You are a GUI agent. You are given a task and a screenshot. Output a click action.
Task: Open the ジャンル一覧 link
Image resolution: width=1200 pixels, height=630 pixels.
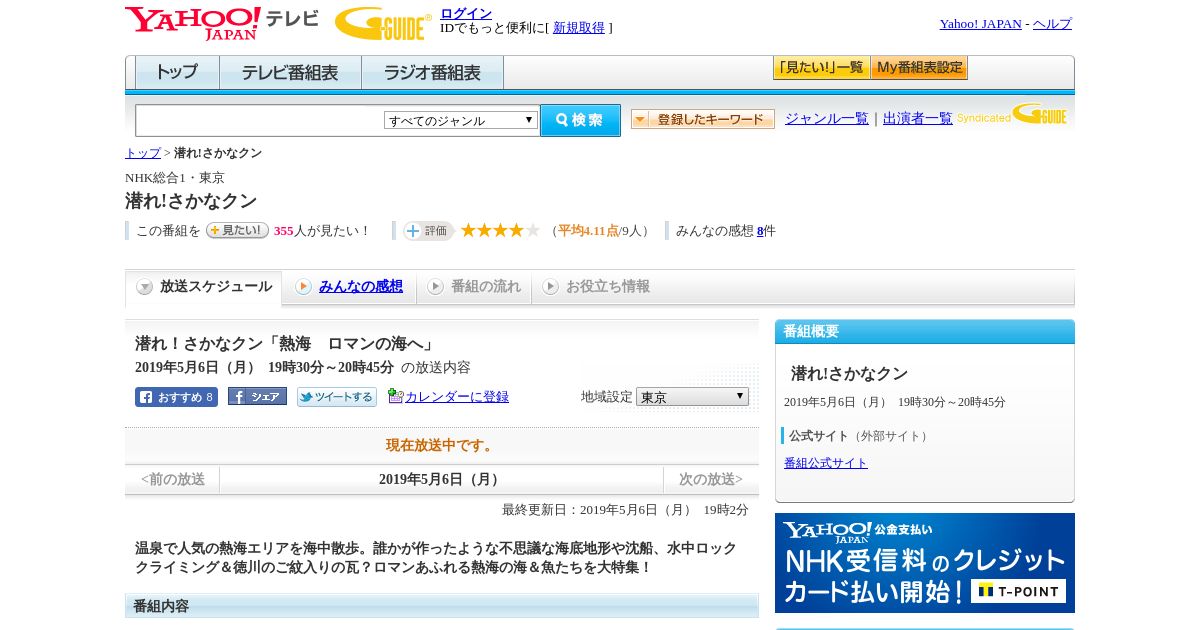[827, 119]
